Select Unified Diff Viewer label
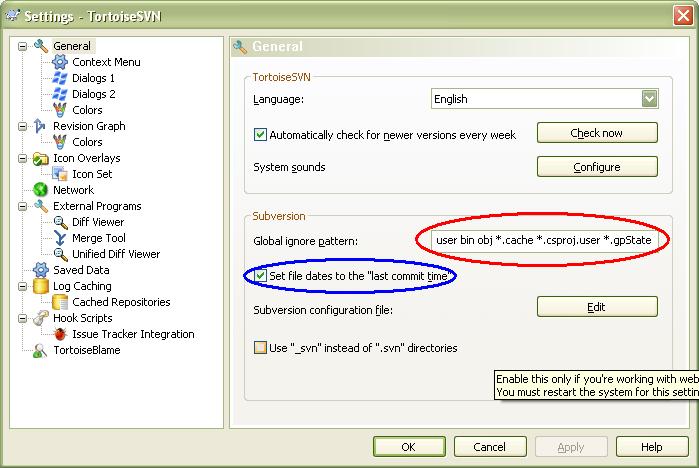The height and width of the screenshot is (468, 699). [x=116, y=254]
